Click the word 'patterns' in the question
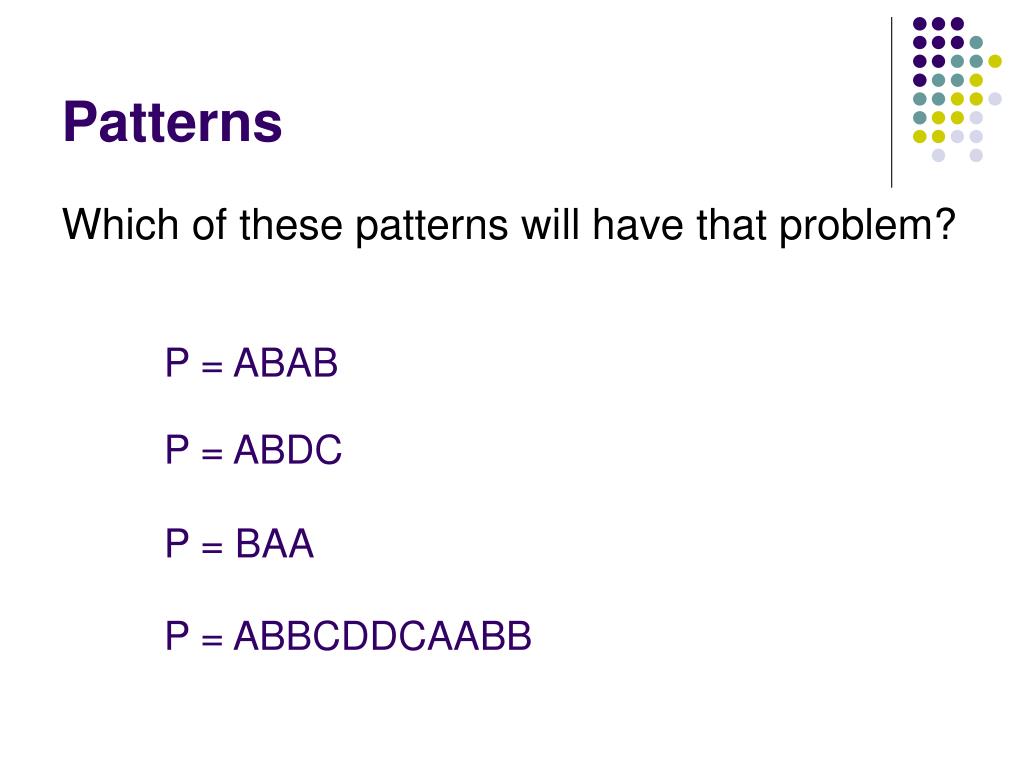 pos(432,225)
